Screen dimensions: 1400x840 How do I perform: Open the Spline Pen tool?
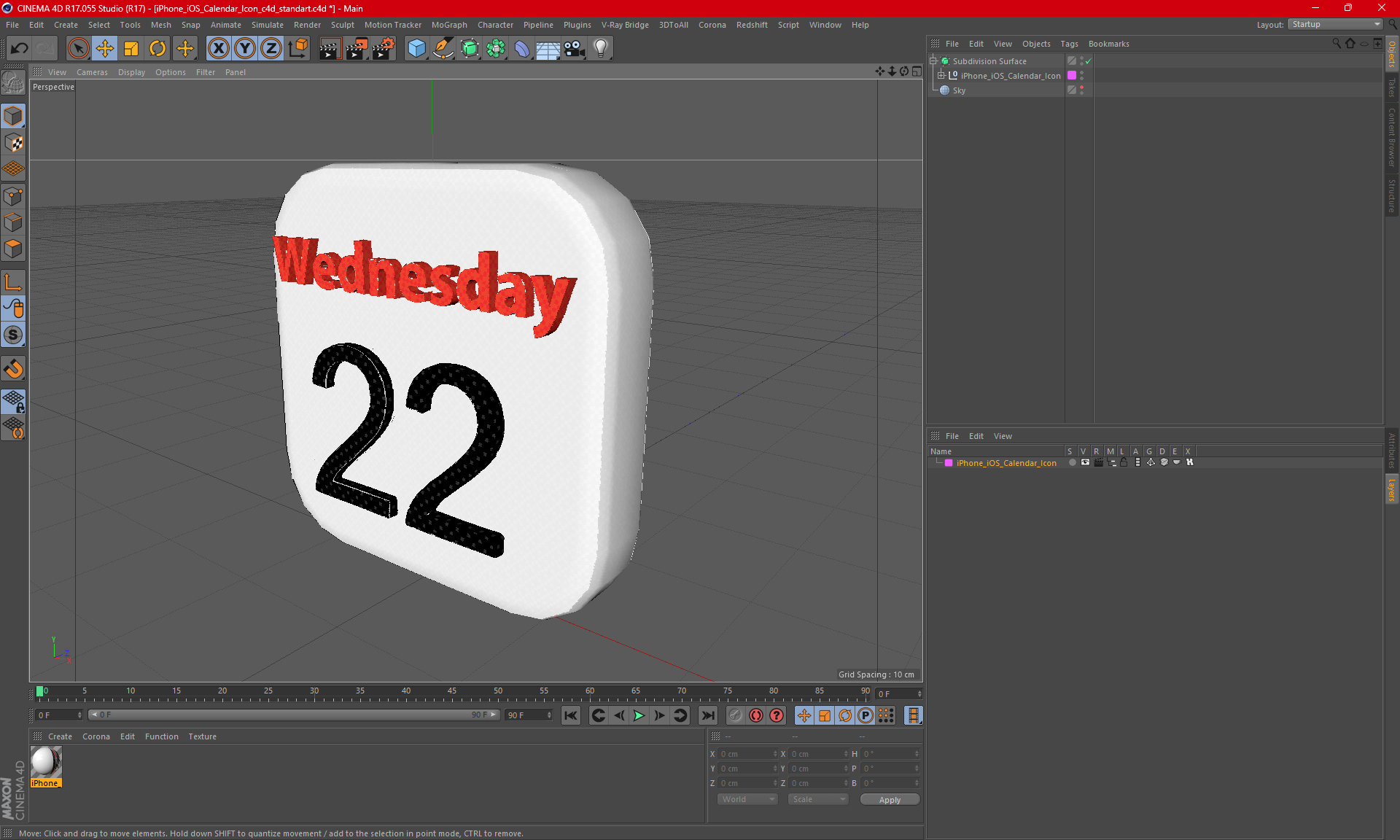click(x=443, y=49)
